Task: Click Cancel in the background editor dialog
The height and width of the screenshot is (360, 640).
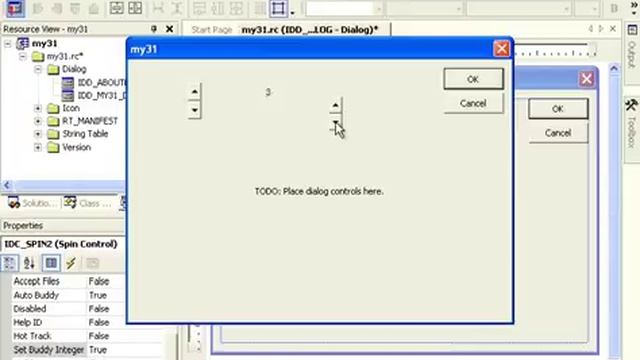Action: pos(558,133)
